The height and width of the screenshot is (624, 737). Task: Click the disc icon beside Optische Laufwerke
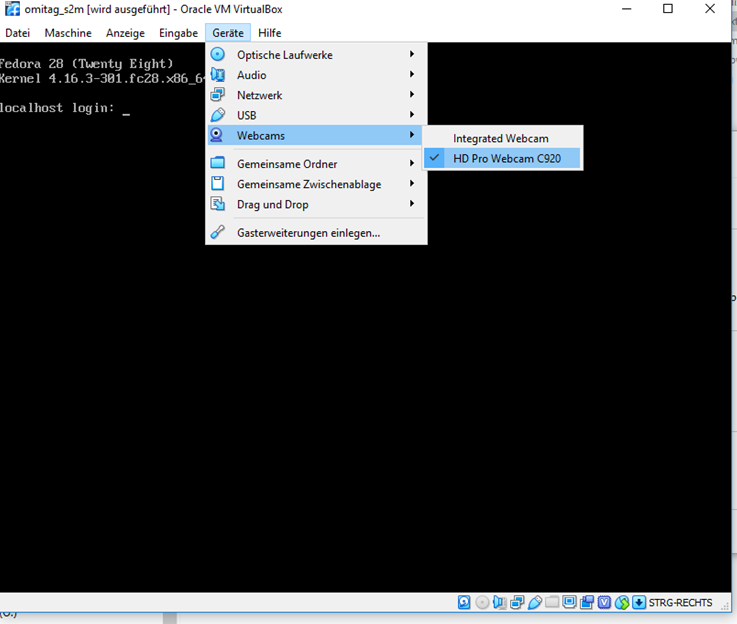pos(217,55)
